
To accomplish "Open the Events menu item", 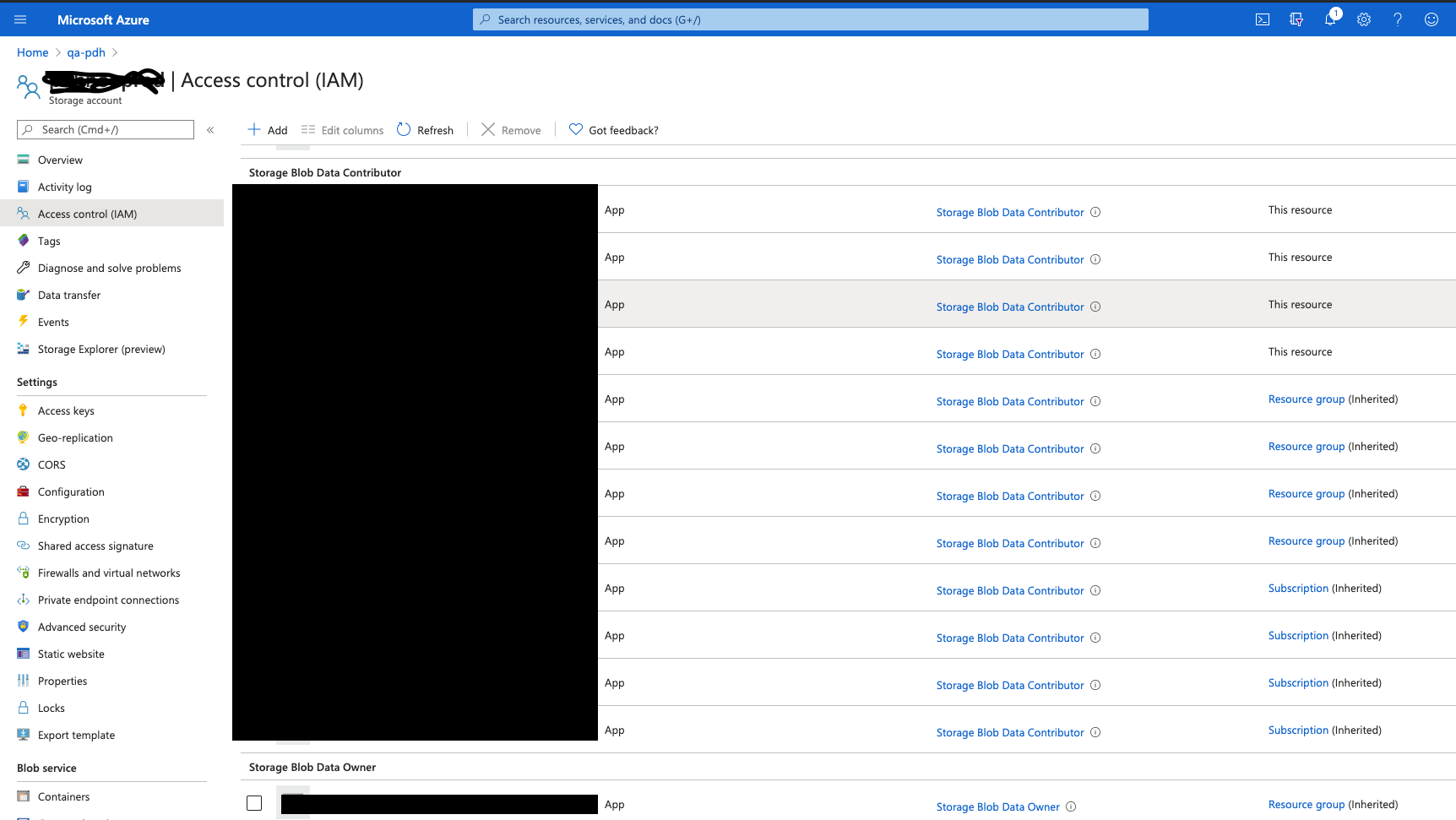I will coord(53,322).
